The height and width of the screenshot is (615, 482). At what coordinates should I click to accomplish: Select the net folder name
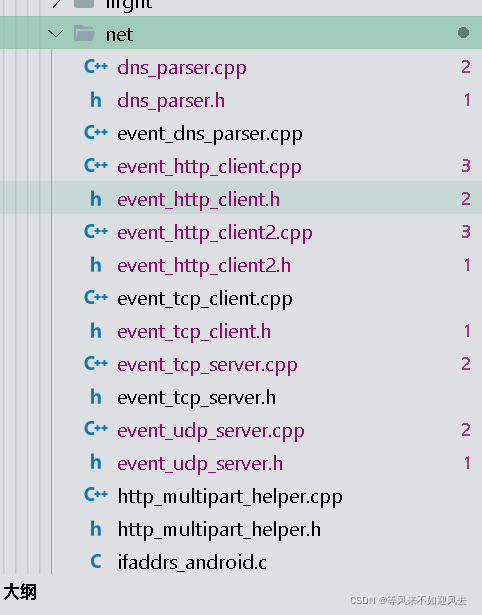pos(119,35)
